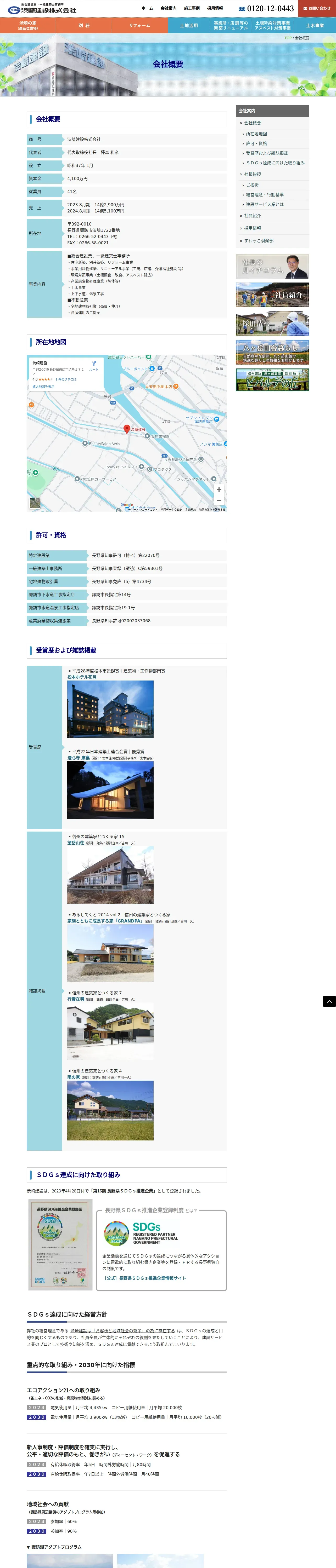The width and height of the screenshot is (336, 1568).
Task: Go to 所在地地図 sidebar link
Action: coord(256,134)
